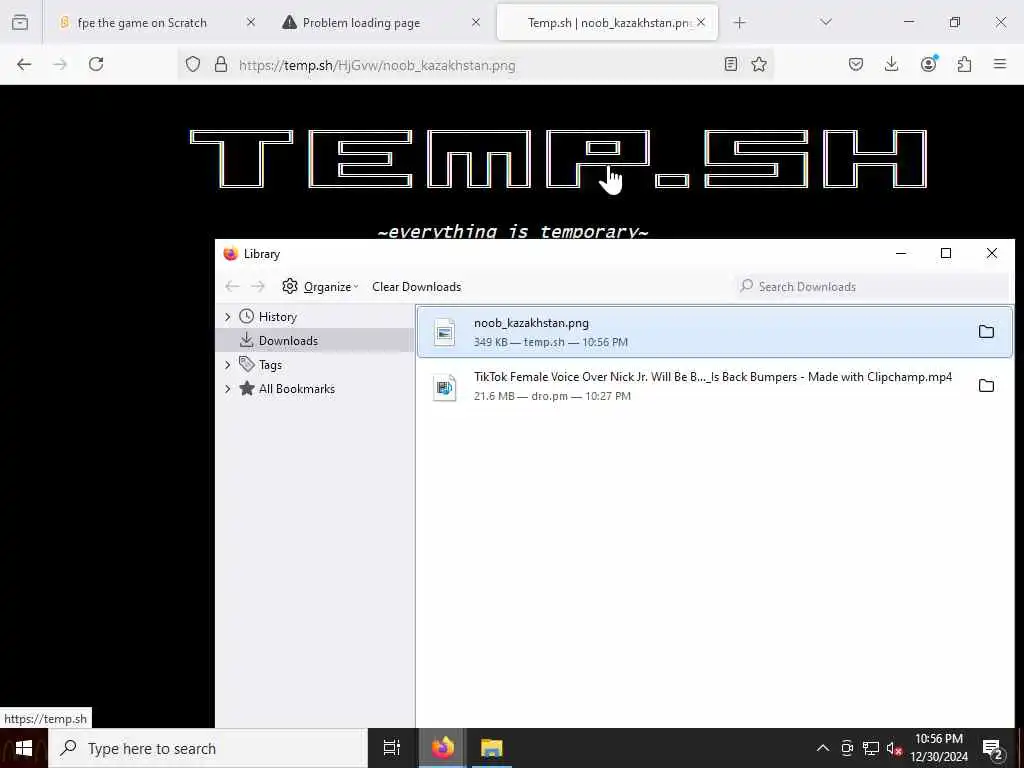This screenshot has height=768, width=1024.
Task: Click the mp4 video file icon
Action: pos(445,387)
